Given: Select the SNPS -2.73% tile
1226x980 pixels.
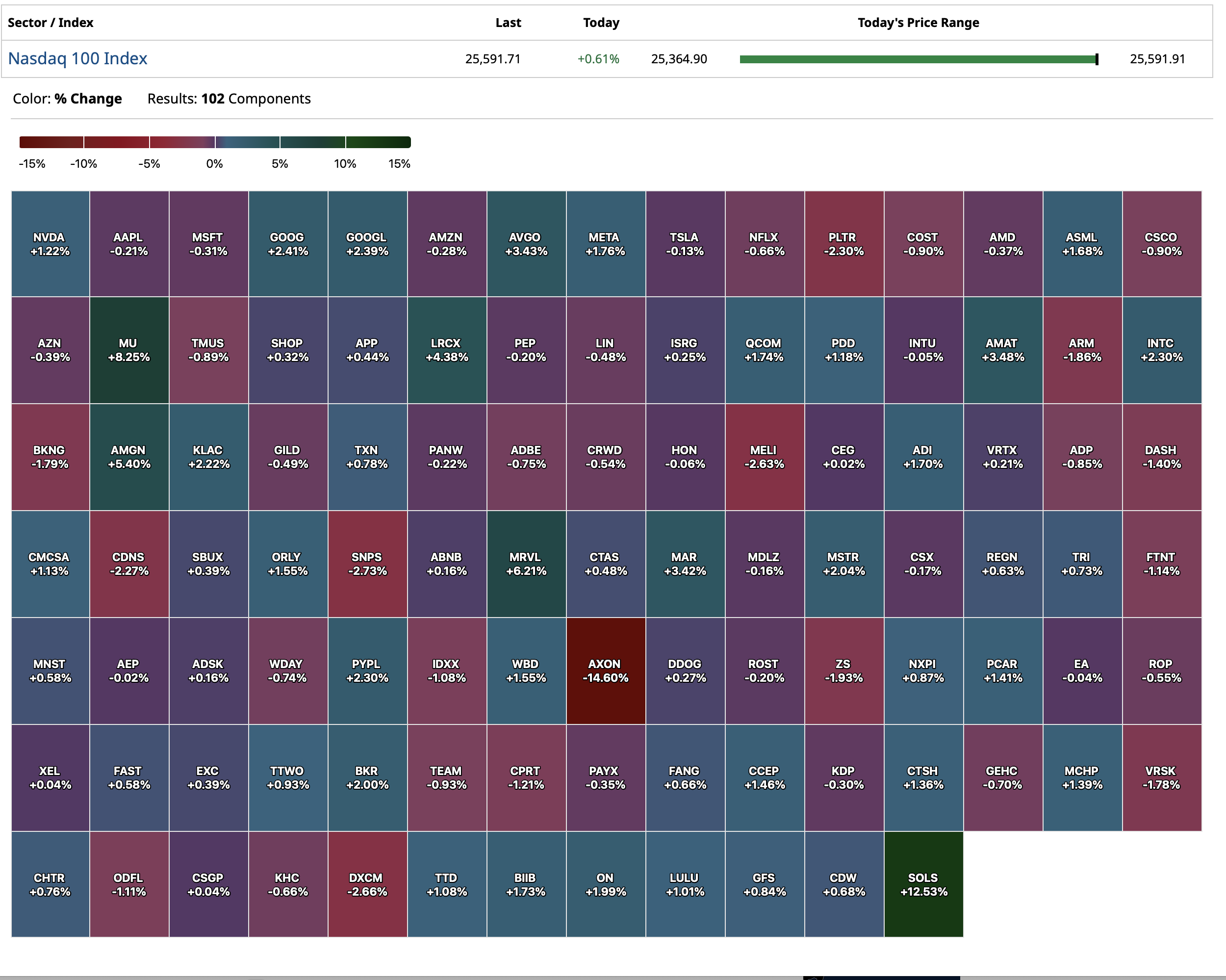Looking at the screenshot, I should pyautogui.click(x=367, y=564).
